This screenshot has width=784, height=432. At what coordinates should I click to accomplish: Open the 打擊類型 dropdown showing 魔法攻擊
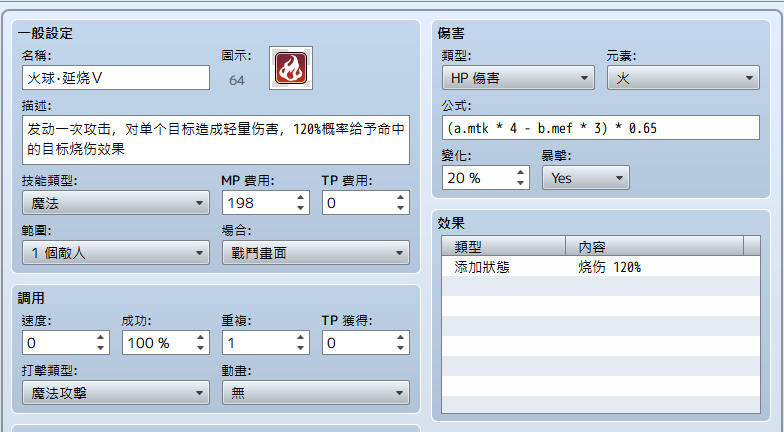[116, 393]
